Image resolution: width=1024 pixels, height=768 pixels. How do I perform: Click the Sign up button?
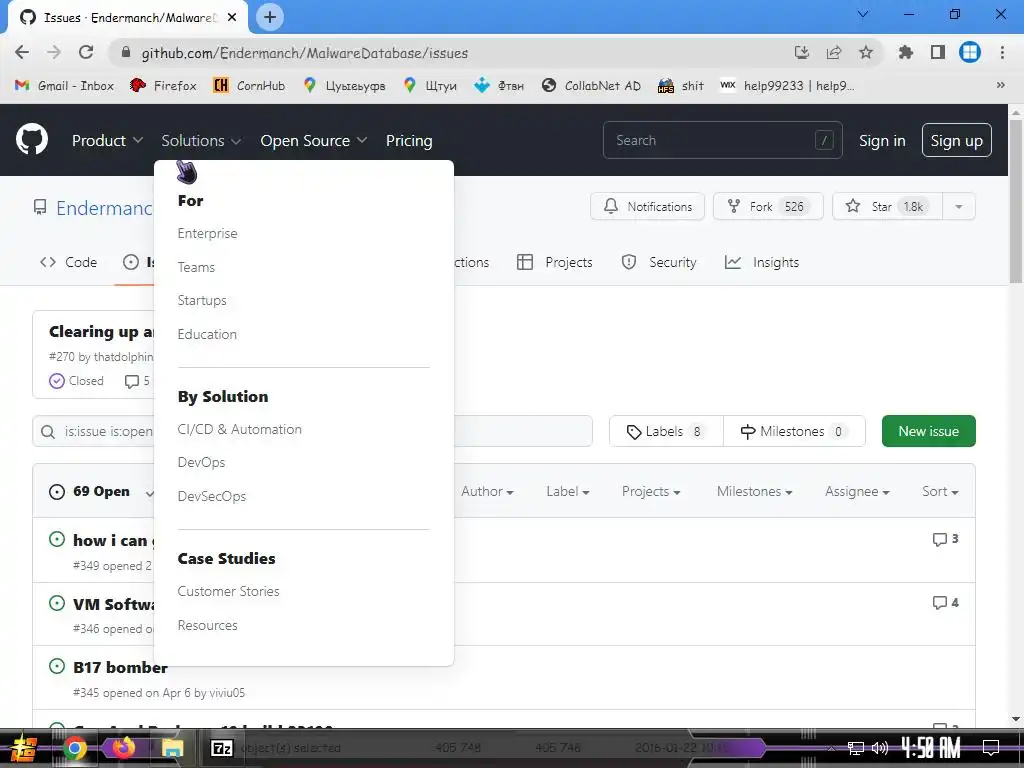pos(956,140)
